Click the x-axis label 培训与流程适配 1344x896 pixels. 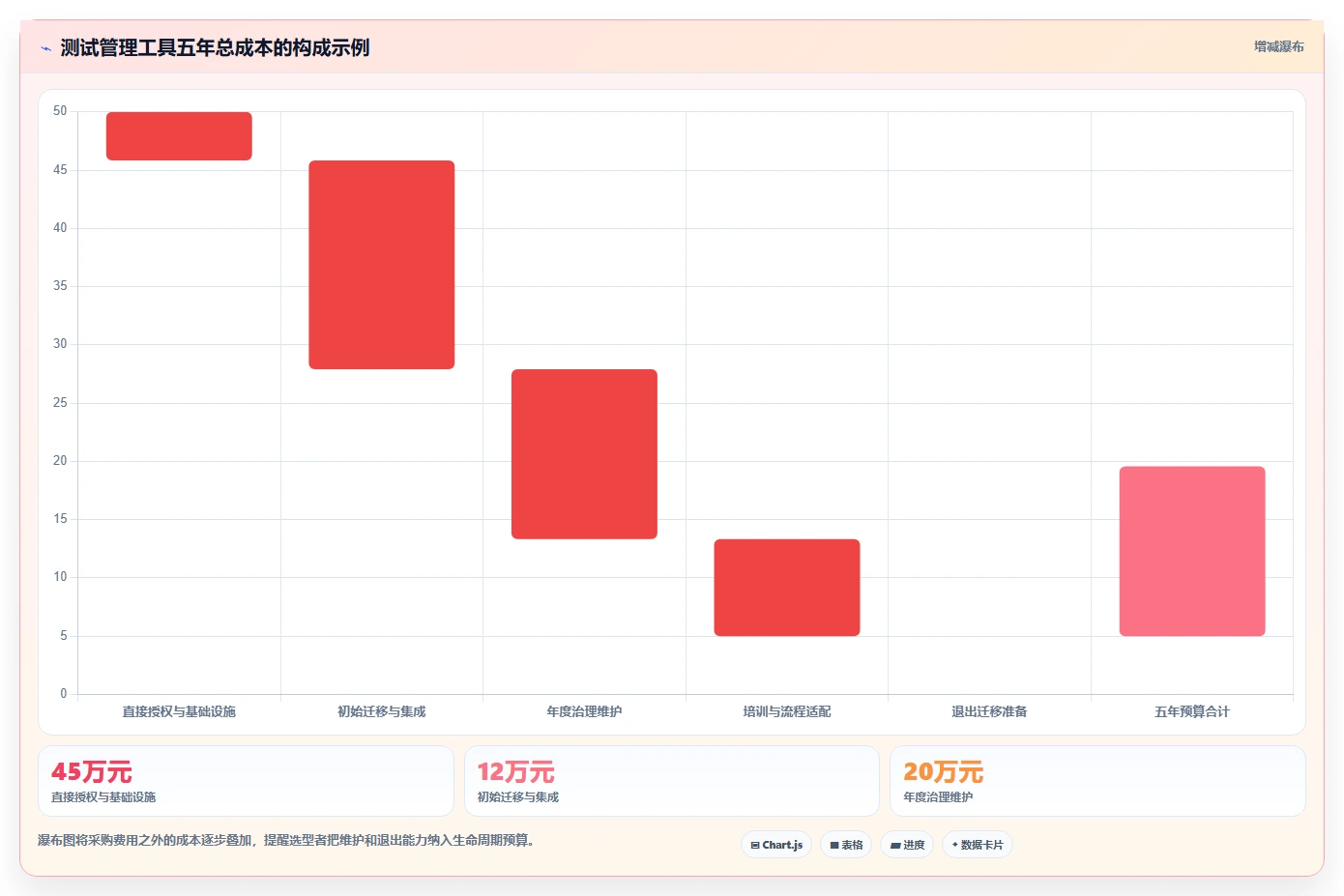pos(787,711)
